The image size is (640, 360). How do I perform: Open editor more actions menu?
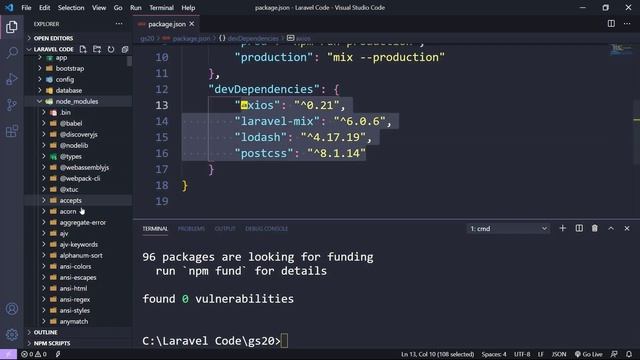pyautogui.click(x=627, y=24)
